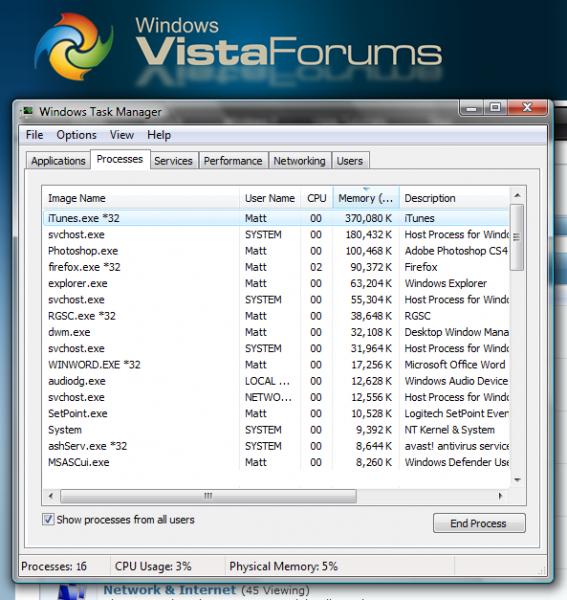Viewport: 567px width, 600px height.
Task: Click CPU Usage: 3% status entry
Action: click(153, 566)
